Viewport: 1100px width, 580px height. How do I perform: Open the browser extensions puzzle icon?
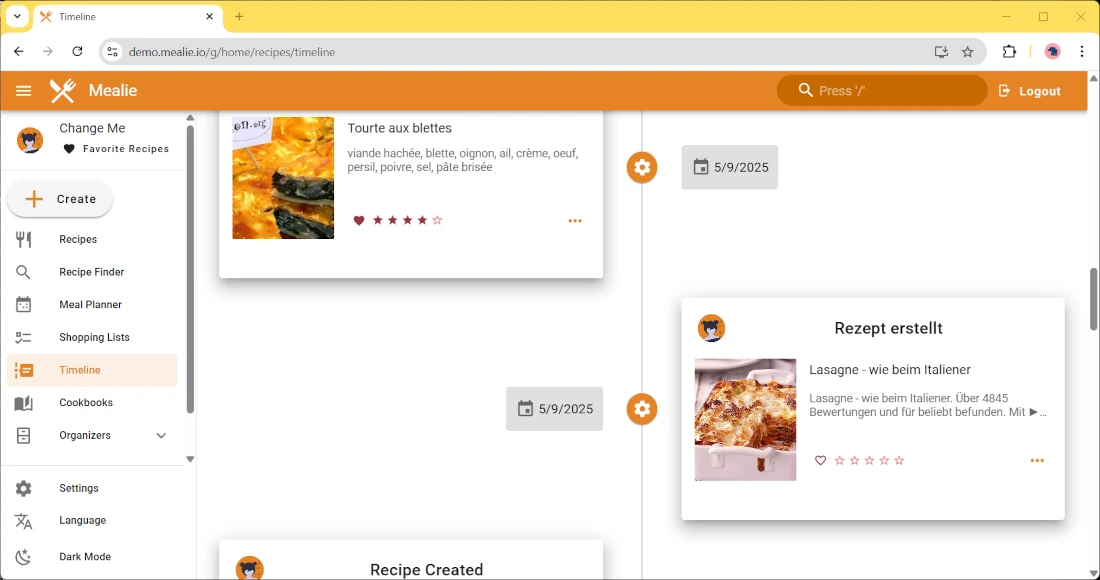tap(1009, 52)
